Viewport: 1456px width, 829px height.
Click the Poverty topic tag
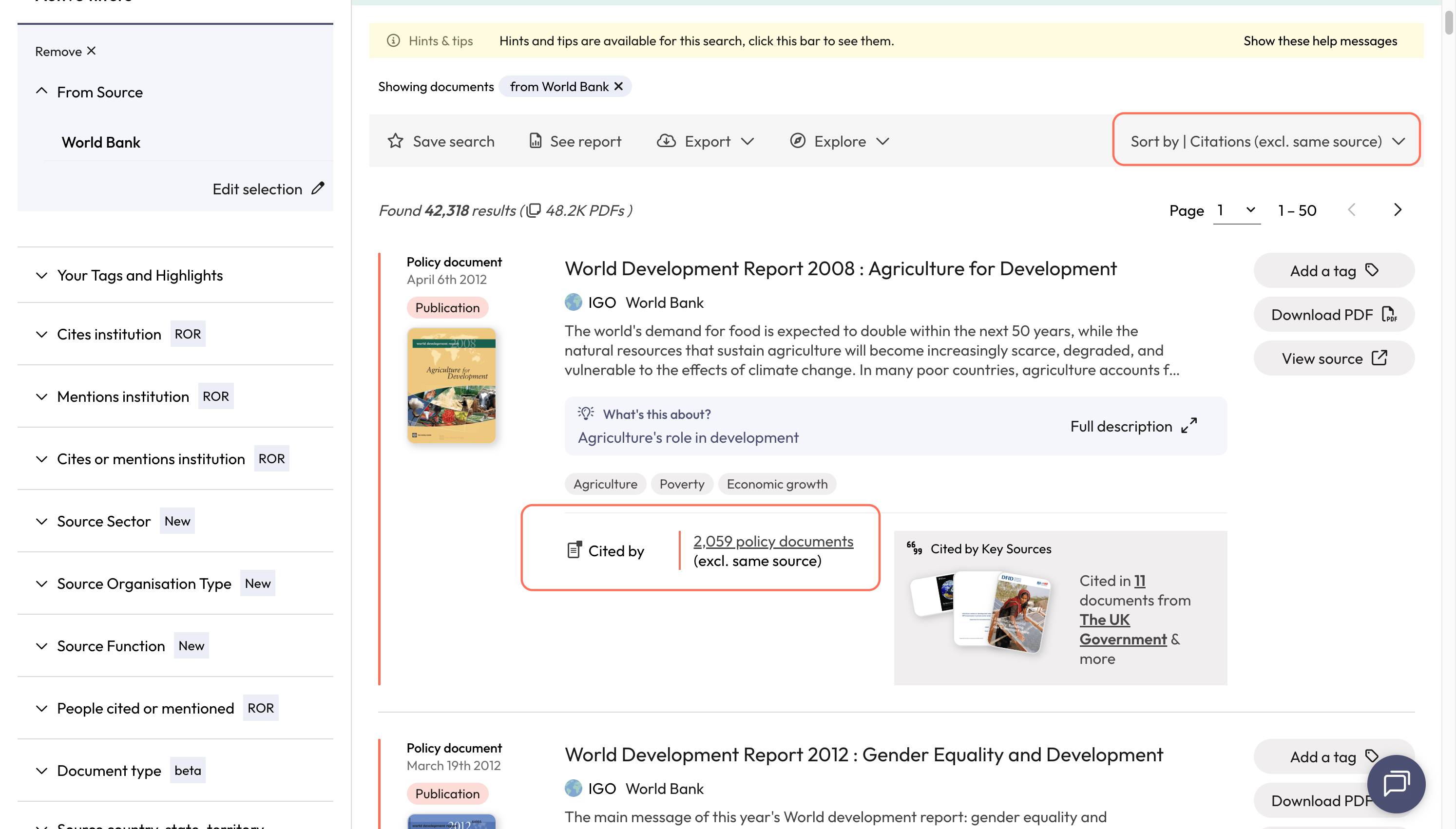(682, 484)
